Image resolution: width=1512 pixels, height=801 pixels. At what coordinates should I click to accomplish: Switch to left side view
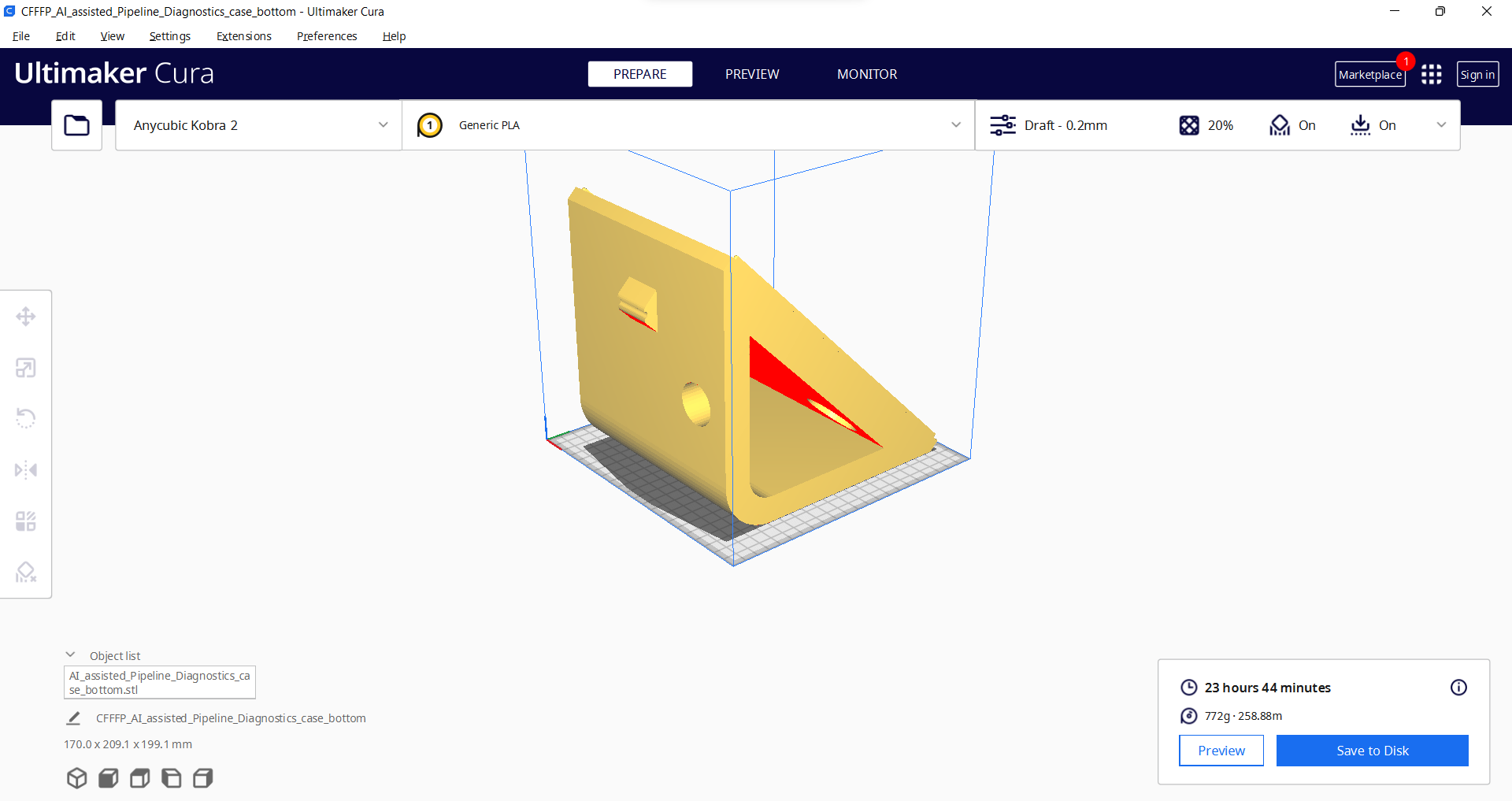pos(171,778)
